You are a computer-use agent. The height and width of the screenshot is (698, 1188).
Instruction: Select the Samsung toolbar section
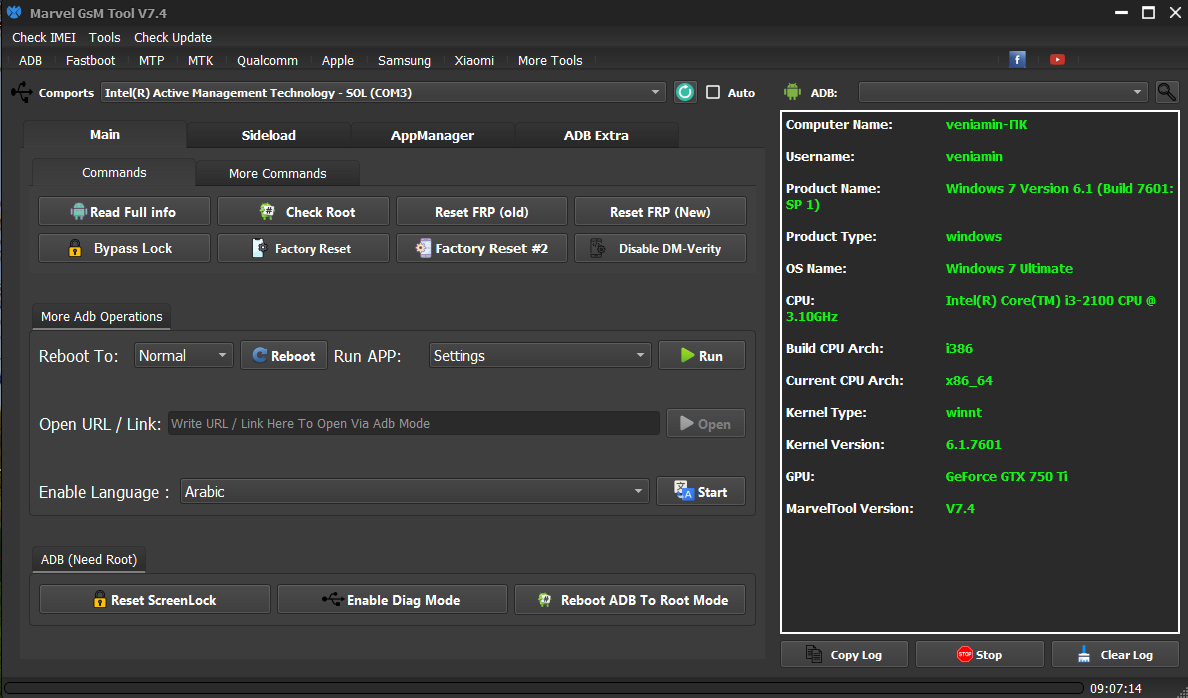coord(405,61)
